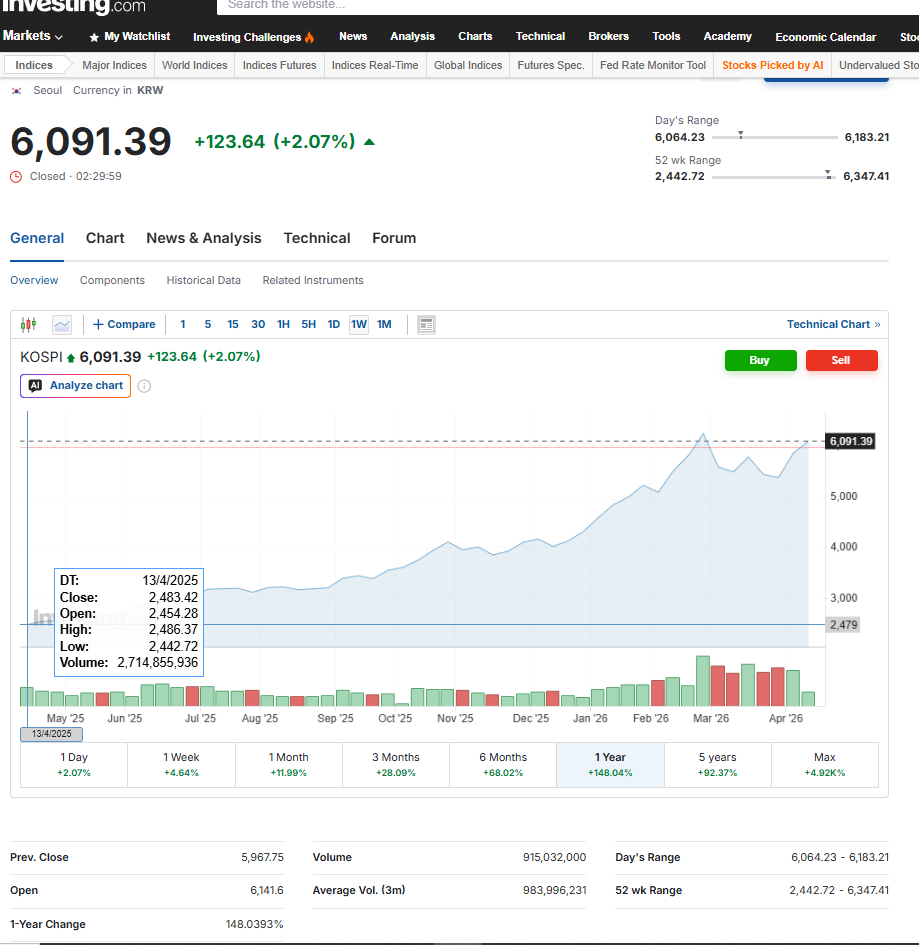Click the South Korea flag icon
This screenshot has height=945, width=919.
tap(17, 90)
